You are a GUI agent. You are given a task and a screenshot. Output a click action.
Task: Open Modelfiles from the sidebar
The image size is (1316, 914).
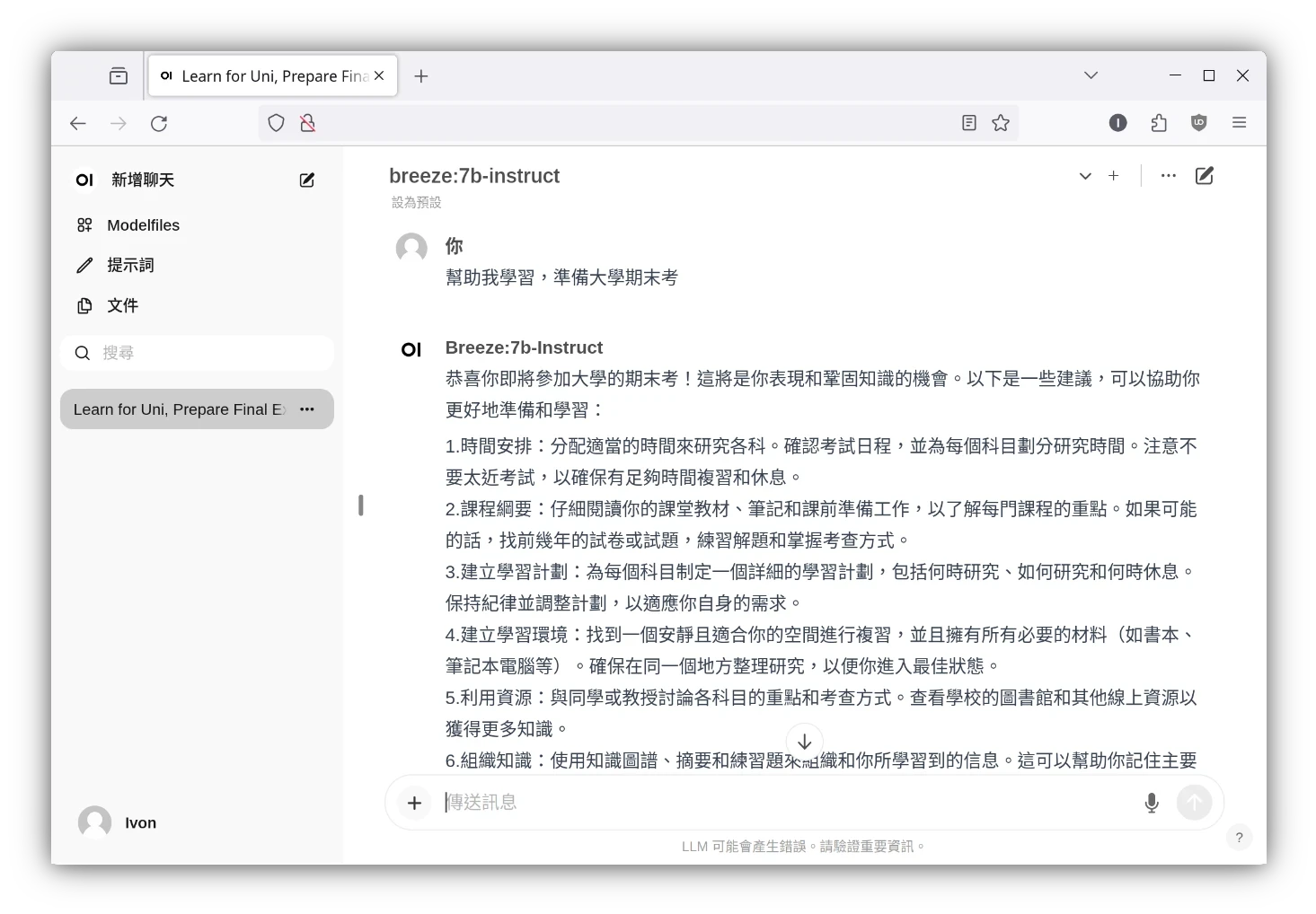coord(143,225)
